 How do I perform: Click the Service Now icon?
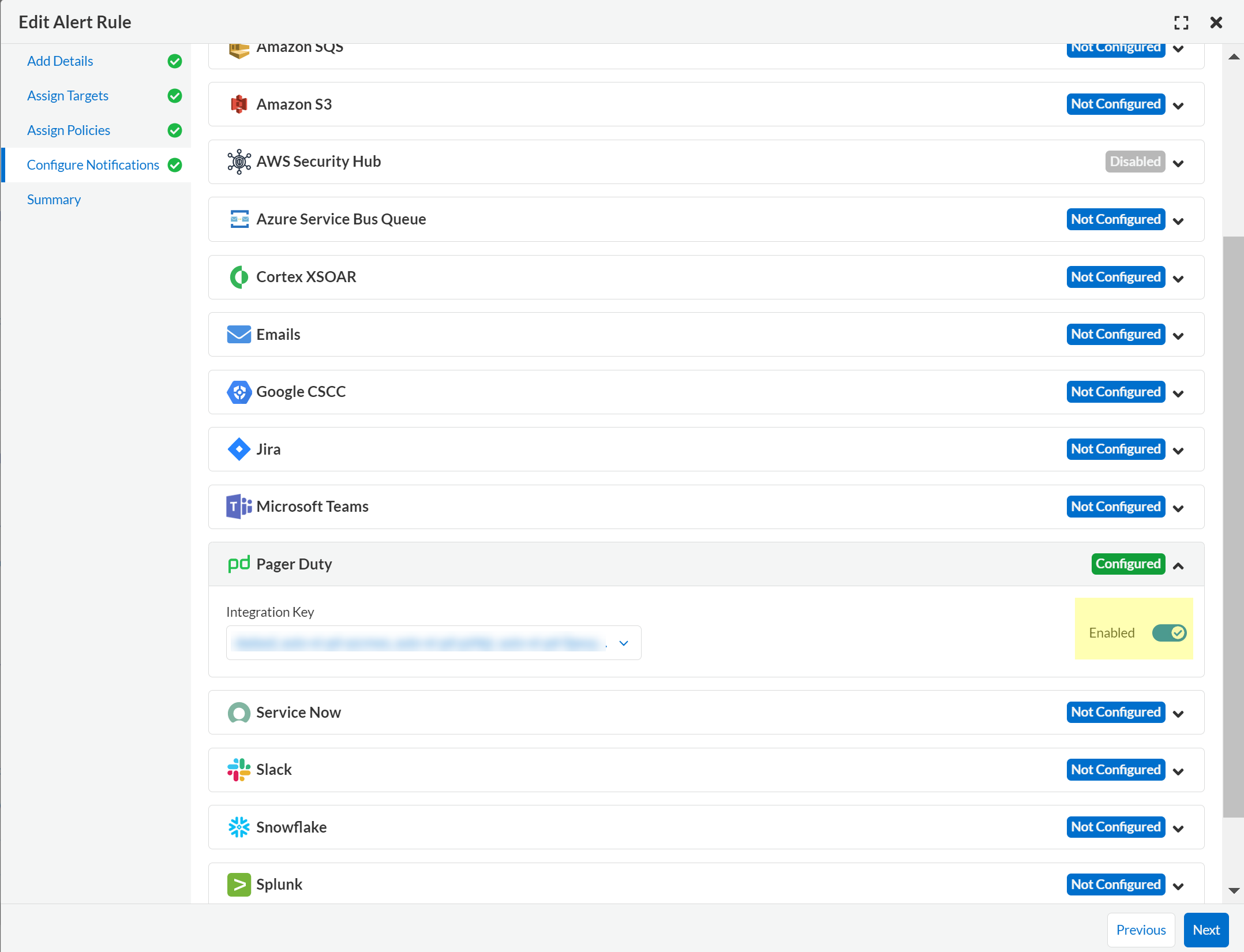click(x=239, y=713)
